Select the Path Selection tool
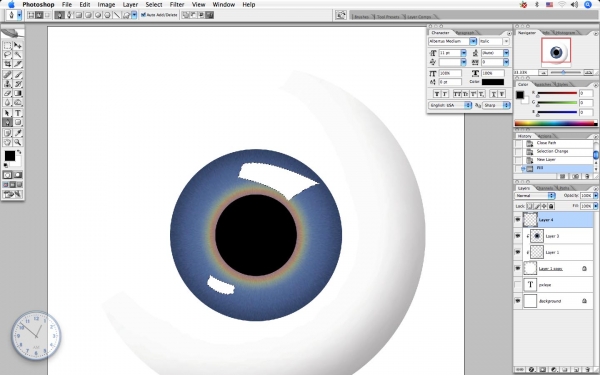Image resolution: width=600 pixels, height=375 pixels. 7,113
